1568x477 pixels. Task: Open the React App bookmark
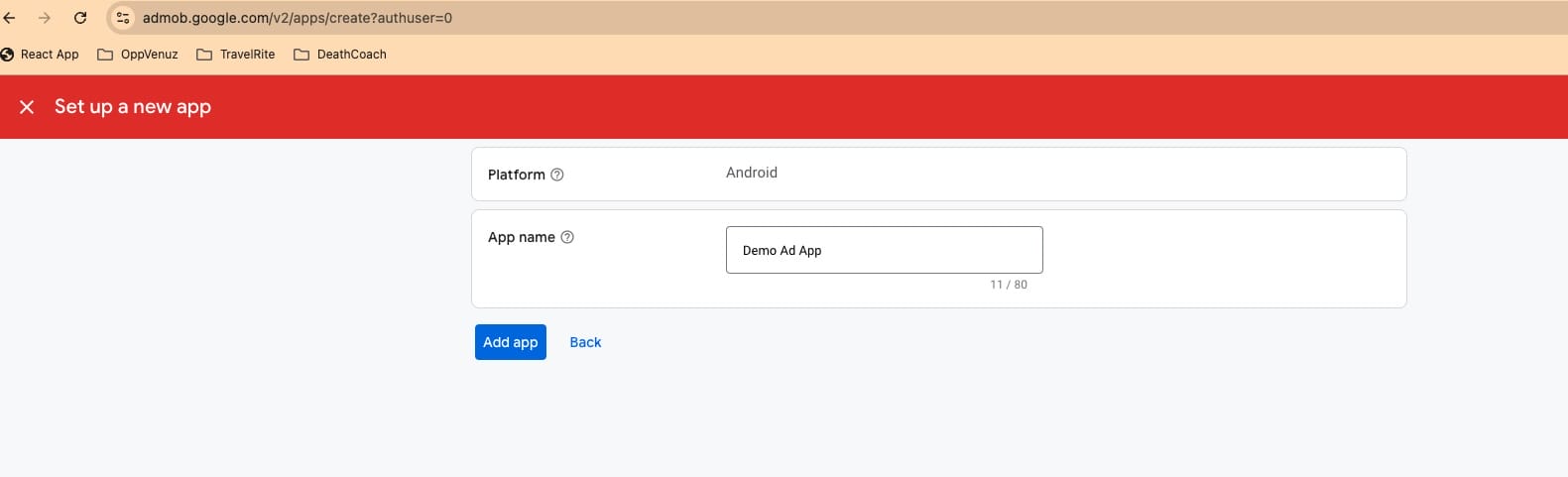click(x=41, y=55)
